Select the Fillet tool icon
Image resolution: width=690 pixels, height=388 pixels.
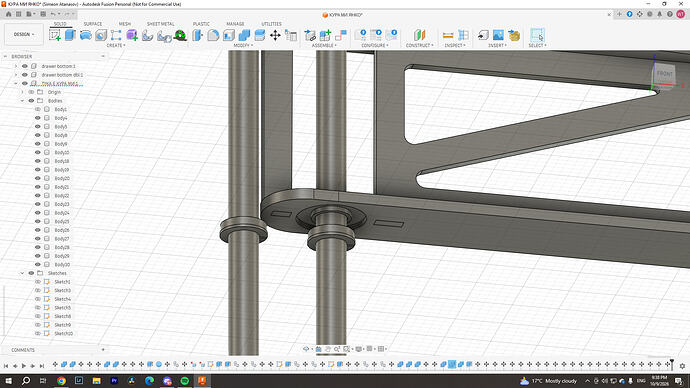coord(213,35)
